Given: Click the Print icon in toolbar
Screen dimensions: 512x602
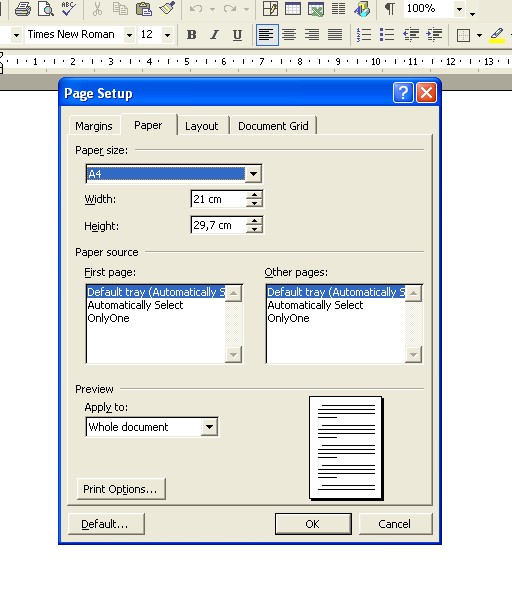Looking at the screenshot, I should pyautogui.click(x=23, y=8).
